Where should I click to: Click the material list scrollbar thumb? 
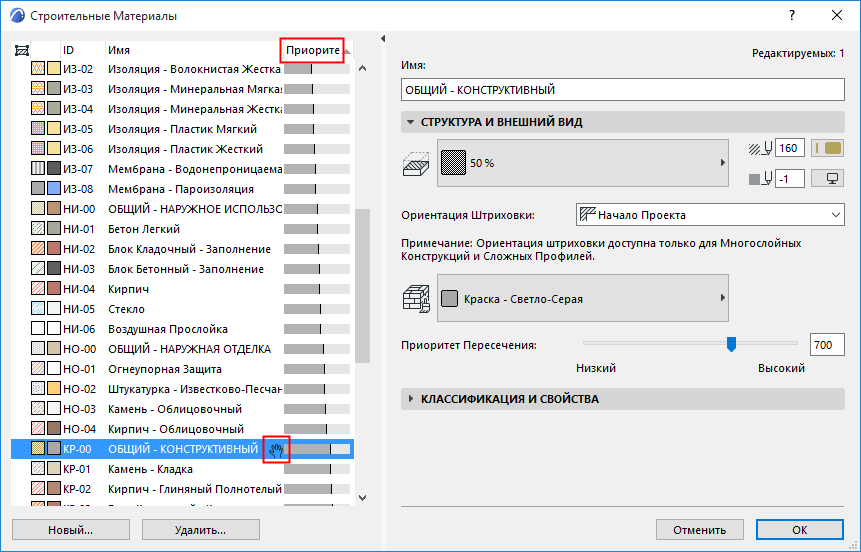[x=362, y=286]
